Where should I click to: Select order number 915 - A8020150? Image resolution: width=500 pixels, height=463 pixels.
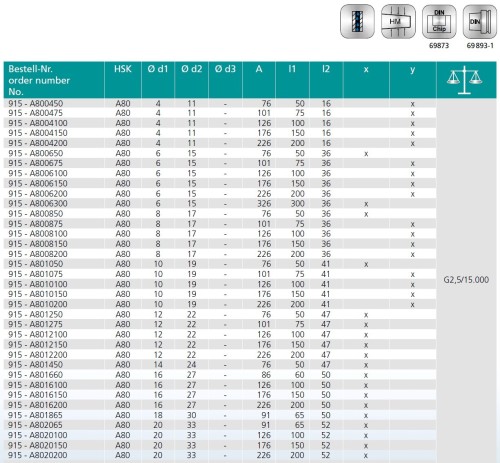click(38, 445)
